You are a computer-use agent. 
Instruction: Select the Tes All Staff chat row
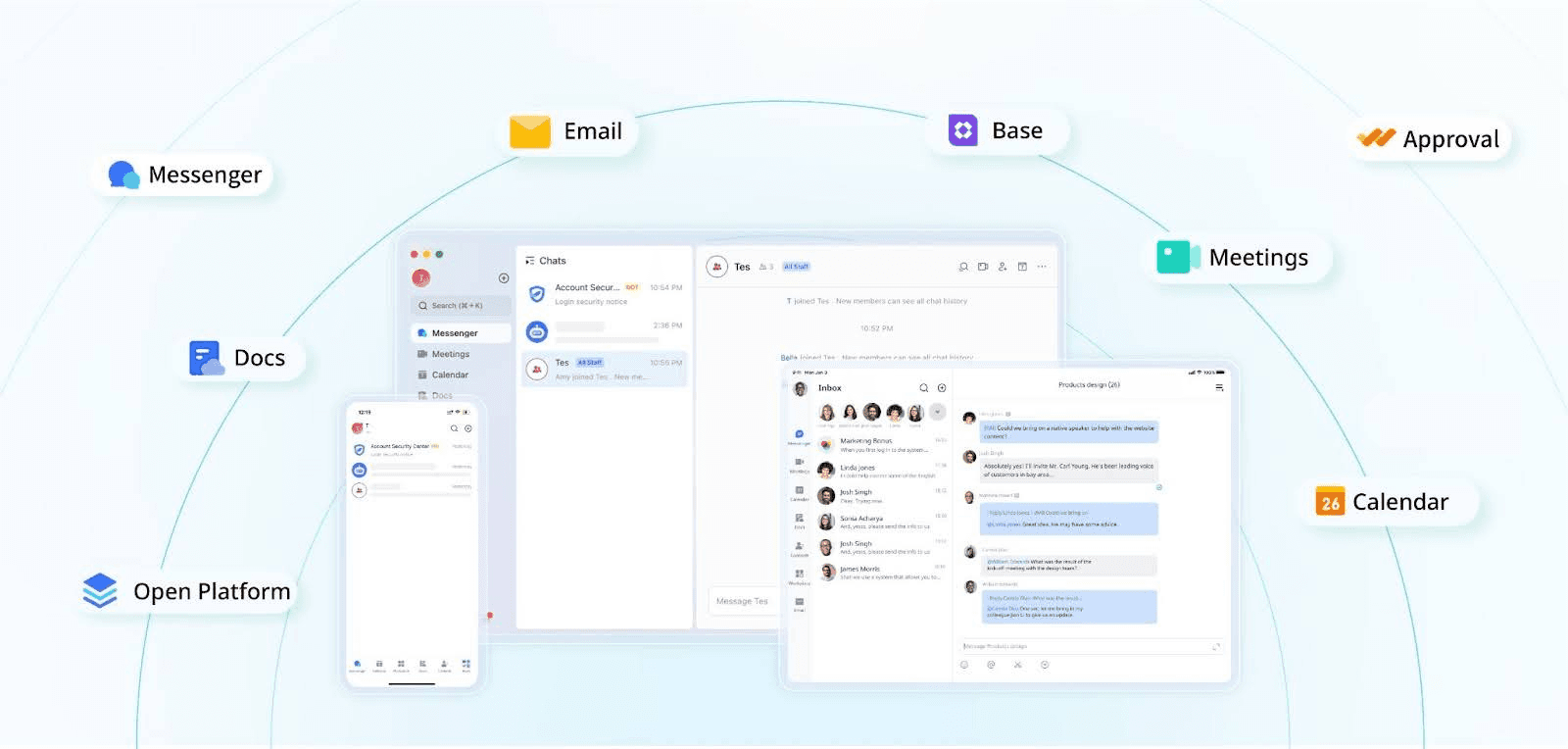605,369
